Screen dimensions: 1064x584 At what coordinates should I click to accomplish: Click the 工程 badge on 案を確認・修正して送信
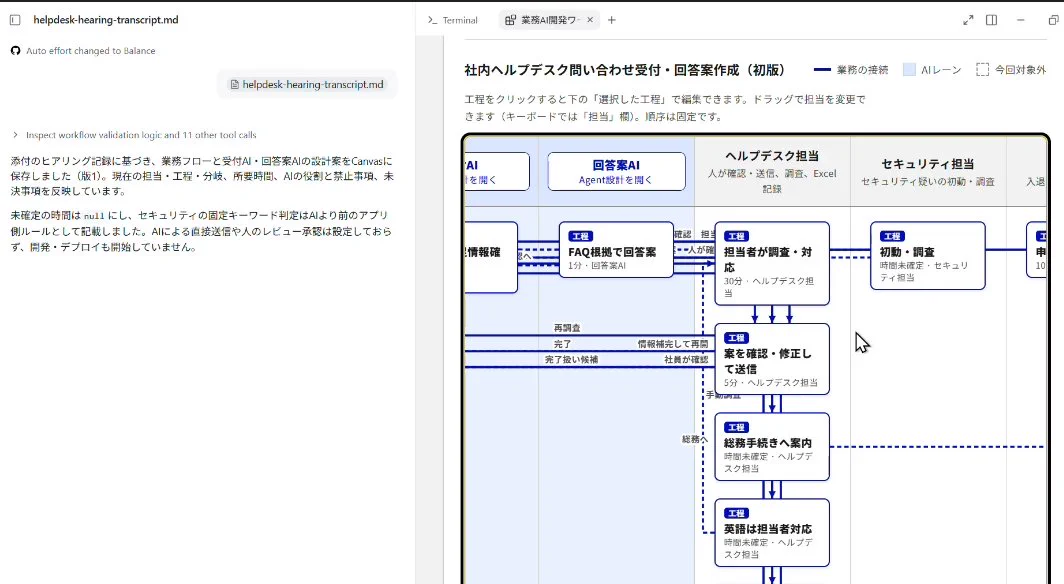tap(736, 338)
